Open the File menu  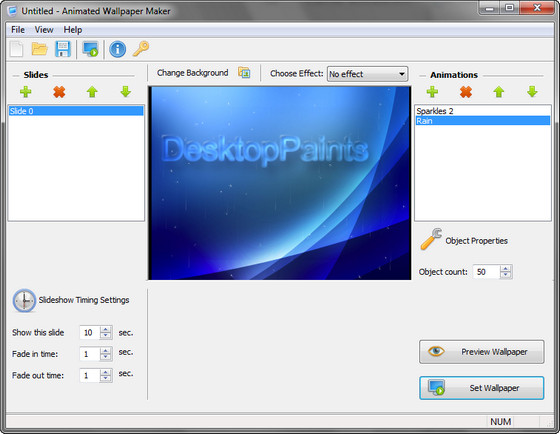click(18, 30)
